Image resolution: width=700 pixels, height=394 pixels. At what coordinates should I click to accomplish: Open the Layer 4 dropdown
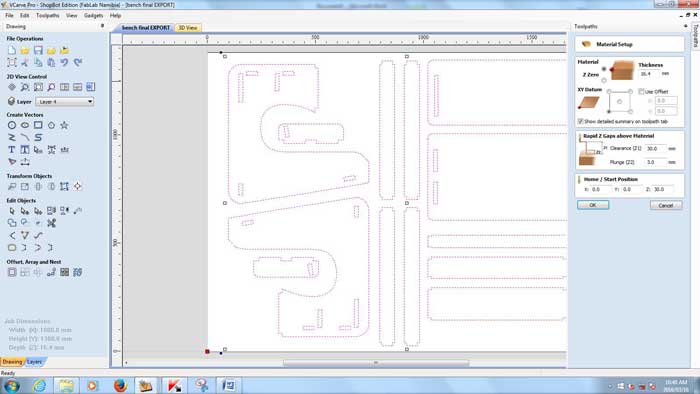pos(65,102)
